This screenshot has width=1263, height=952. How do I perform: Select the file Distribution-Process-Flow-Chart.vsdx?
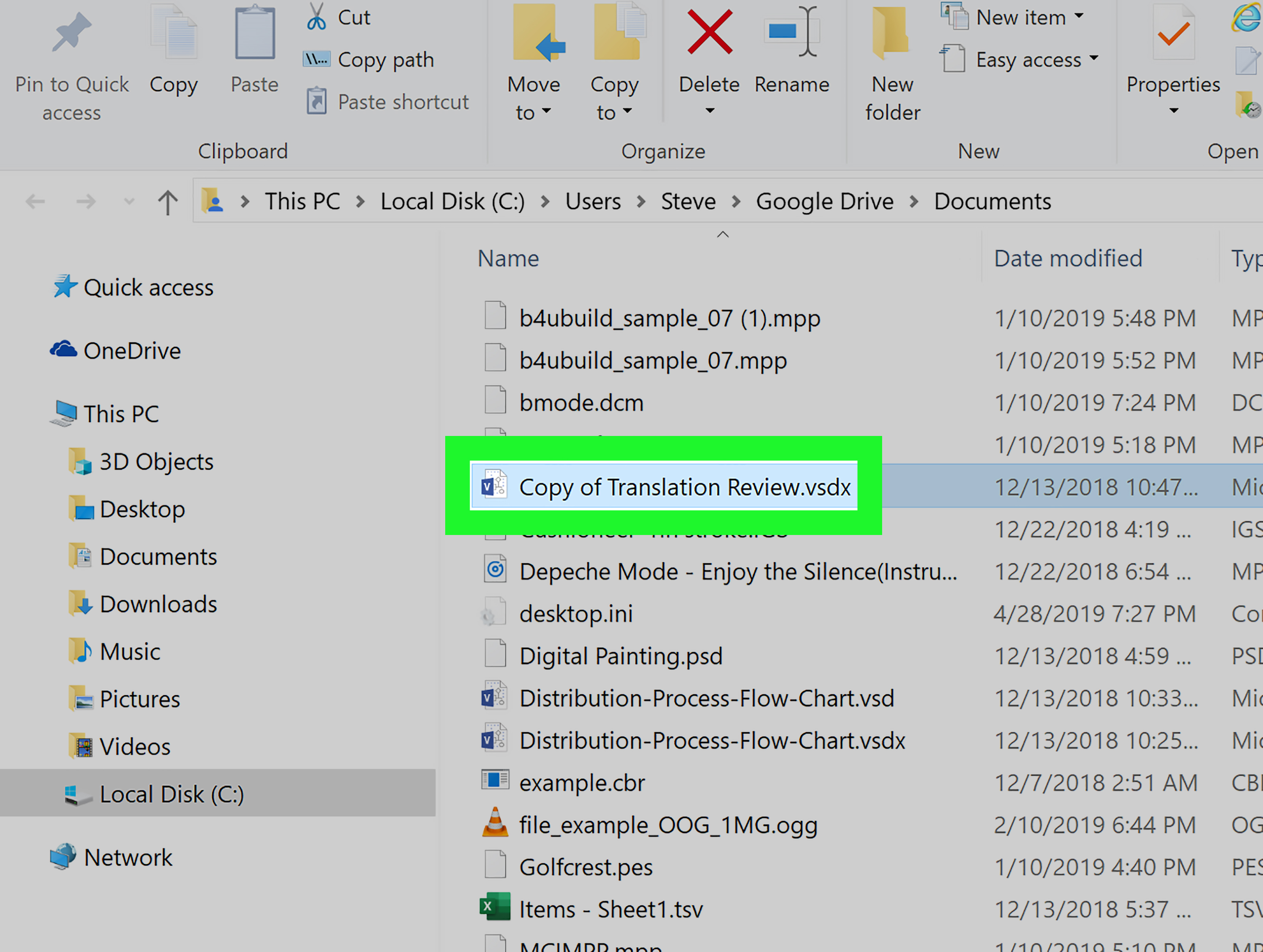[712, 740]
